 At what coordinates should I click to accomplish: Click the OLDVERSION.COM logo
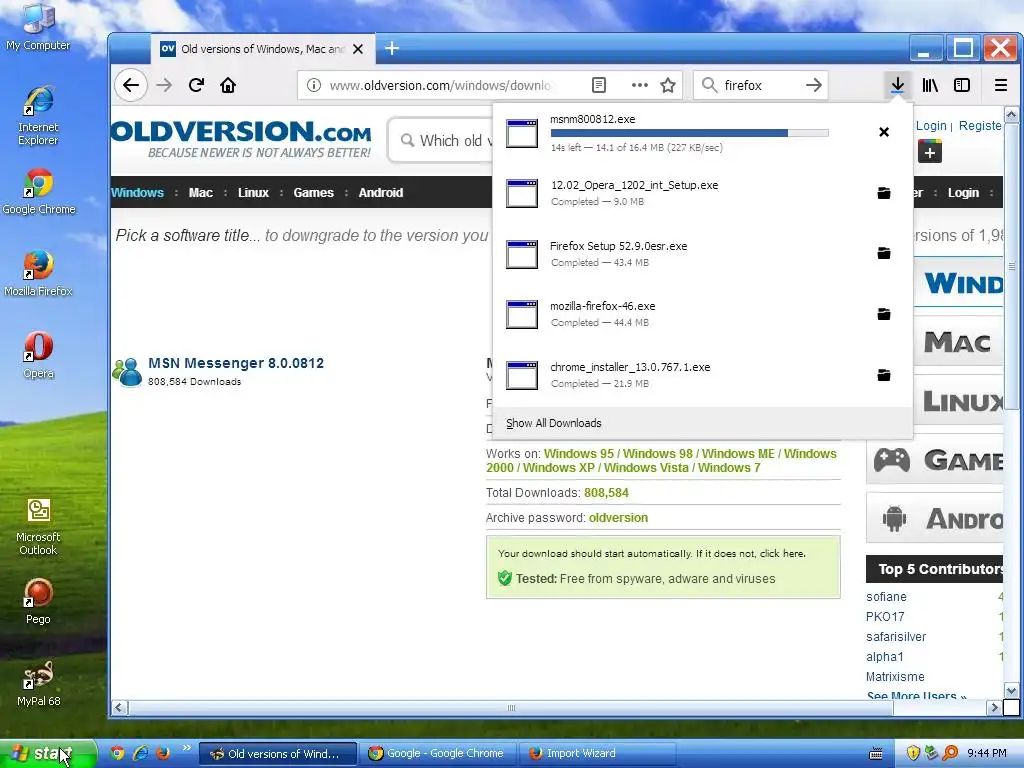241,138
